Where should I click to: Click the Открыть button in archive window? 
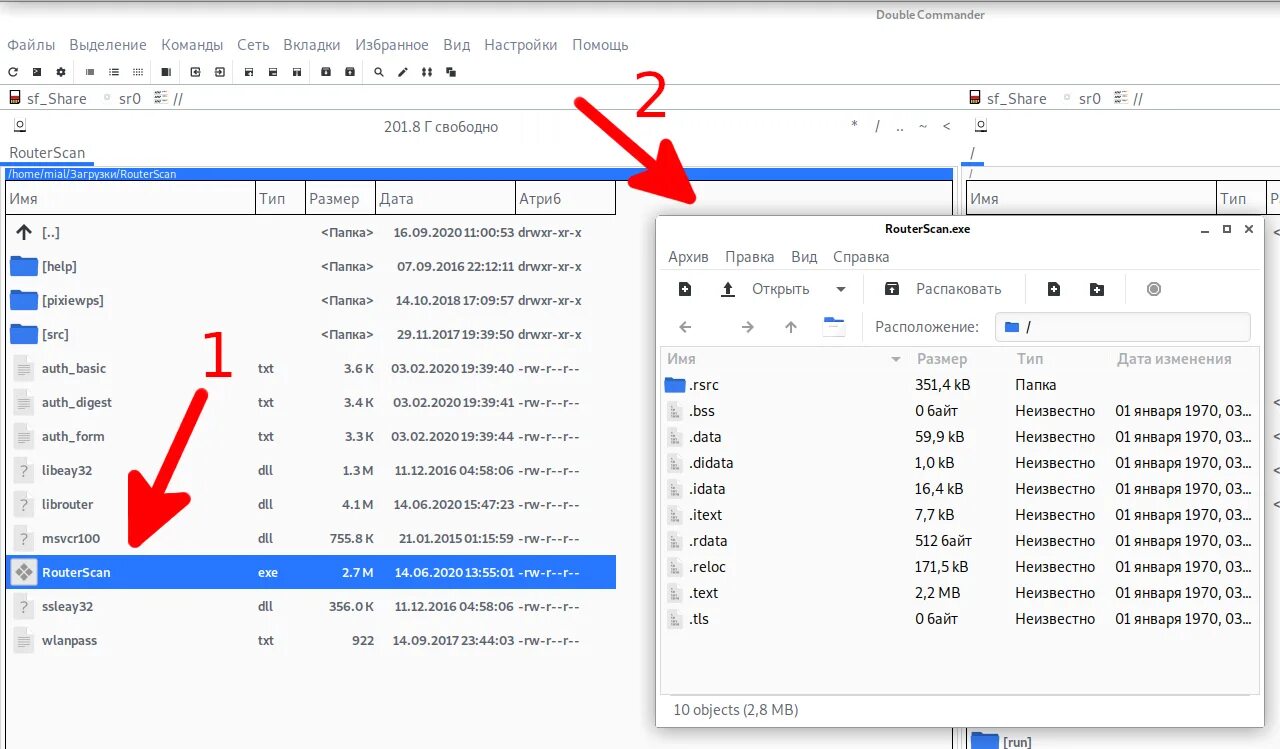(766, 289)
